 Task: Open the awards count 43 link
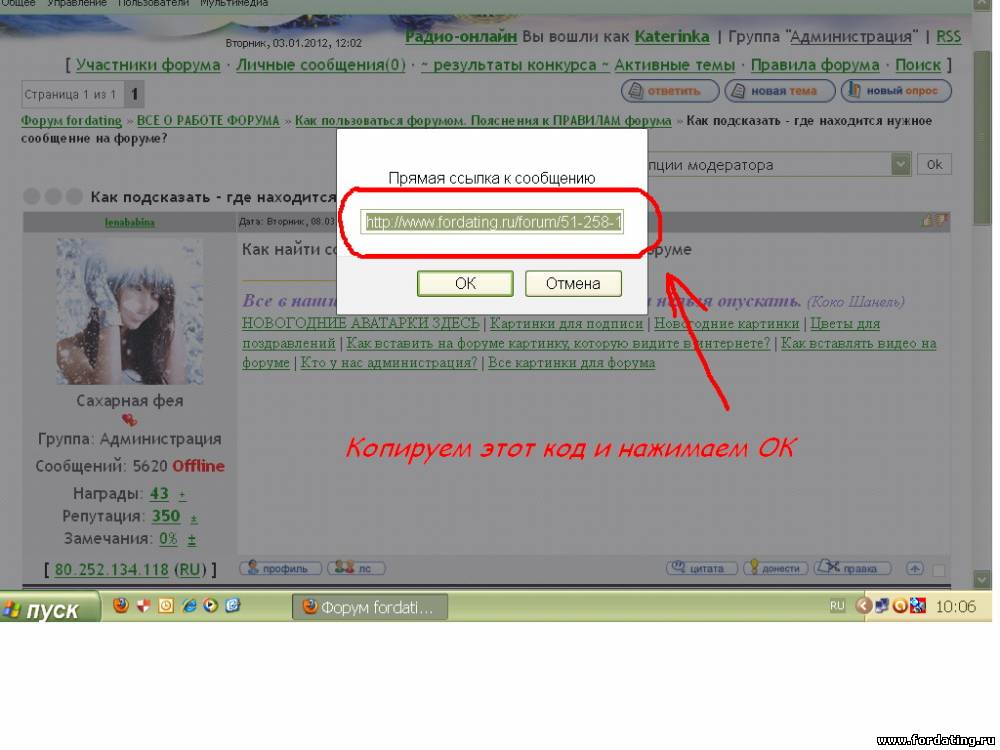pyautogui.click(x=159, y=494)
